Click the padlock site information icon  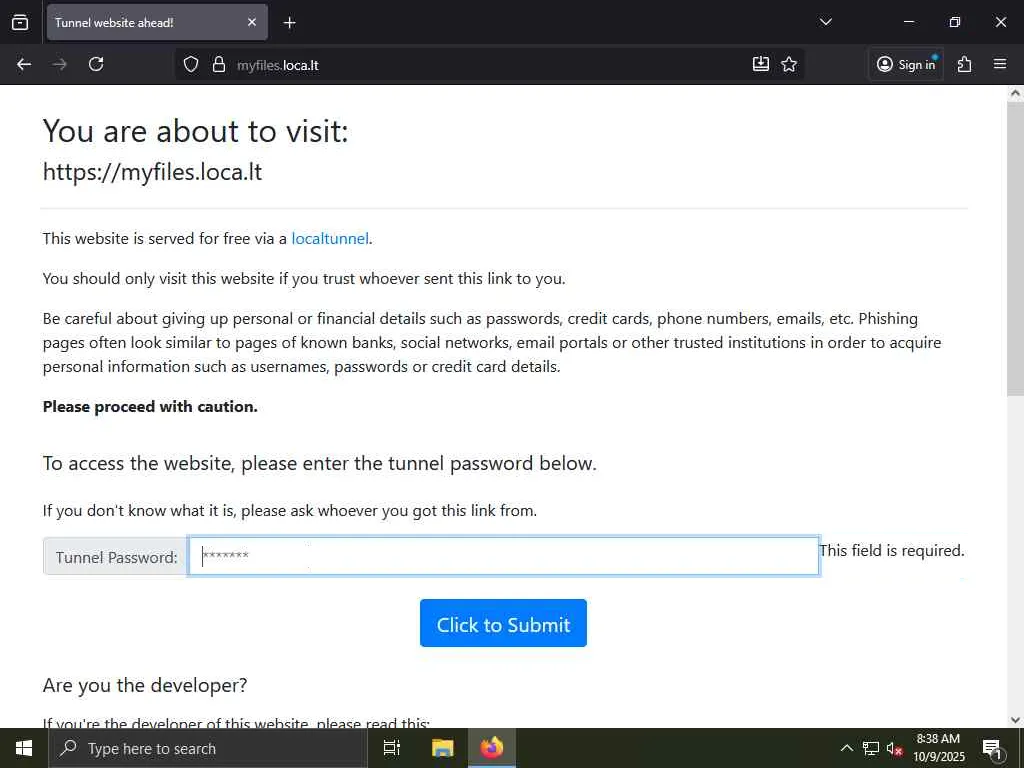(x=219, y=65)
